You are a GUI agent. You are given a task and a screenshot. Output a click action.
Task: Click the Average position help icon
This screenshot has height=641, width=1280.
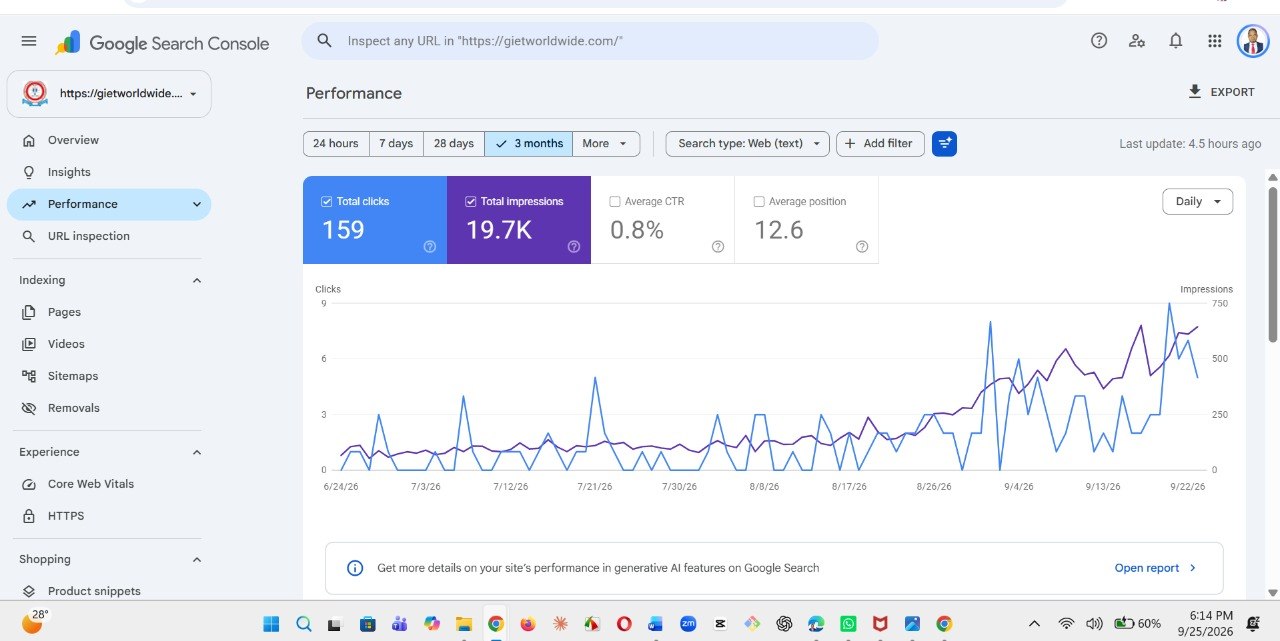pyautogui.click(x=862, y=247)
